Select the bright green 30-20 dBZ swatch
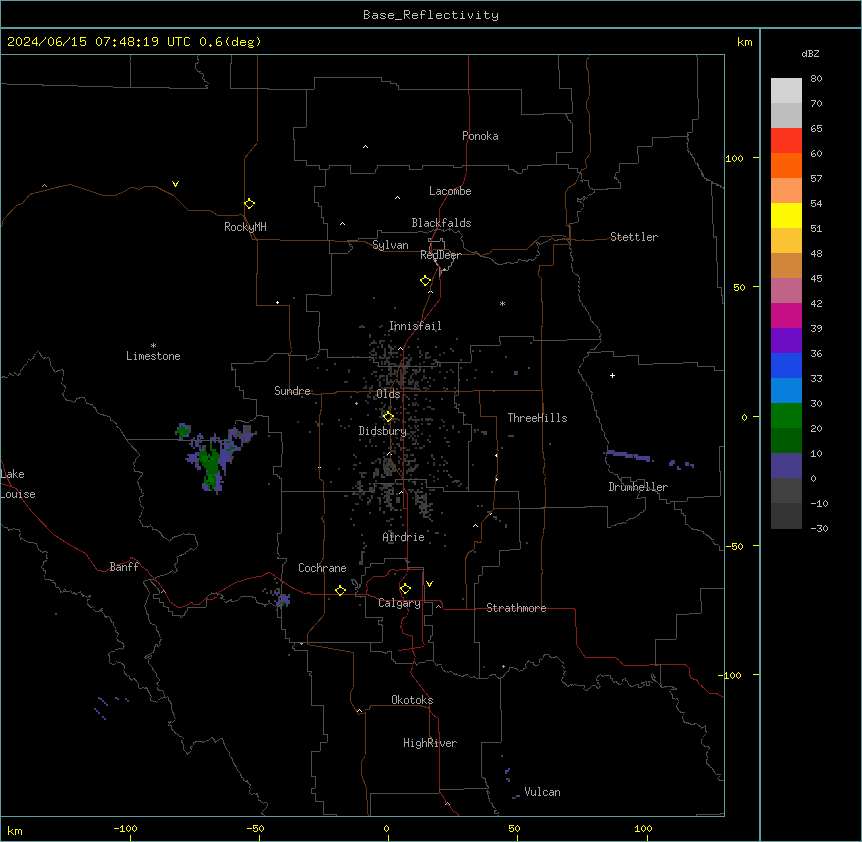 (786, 416)
